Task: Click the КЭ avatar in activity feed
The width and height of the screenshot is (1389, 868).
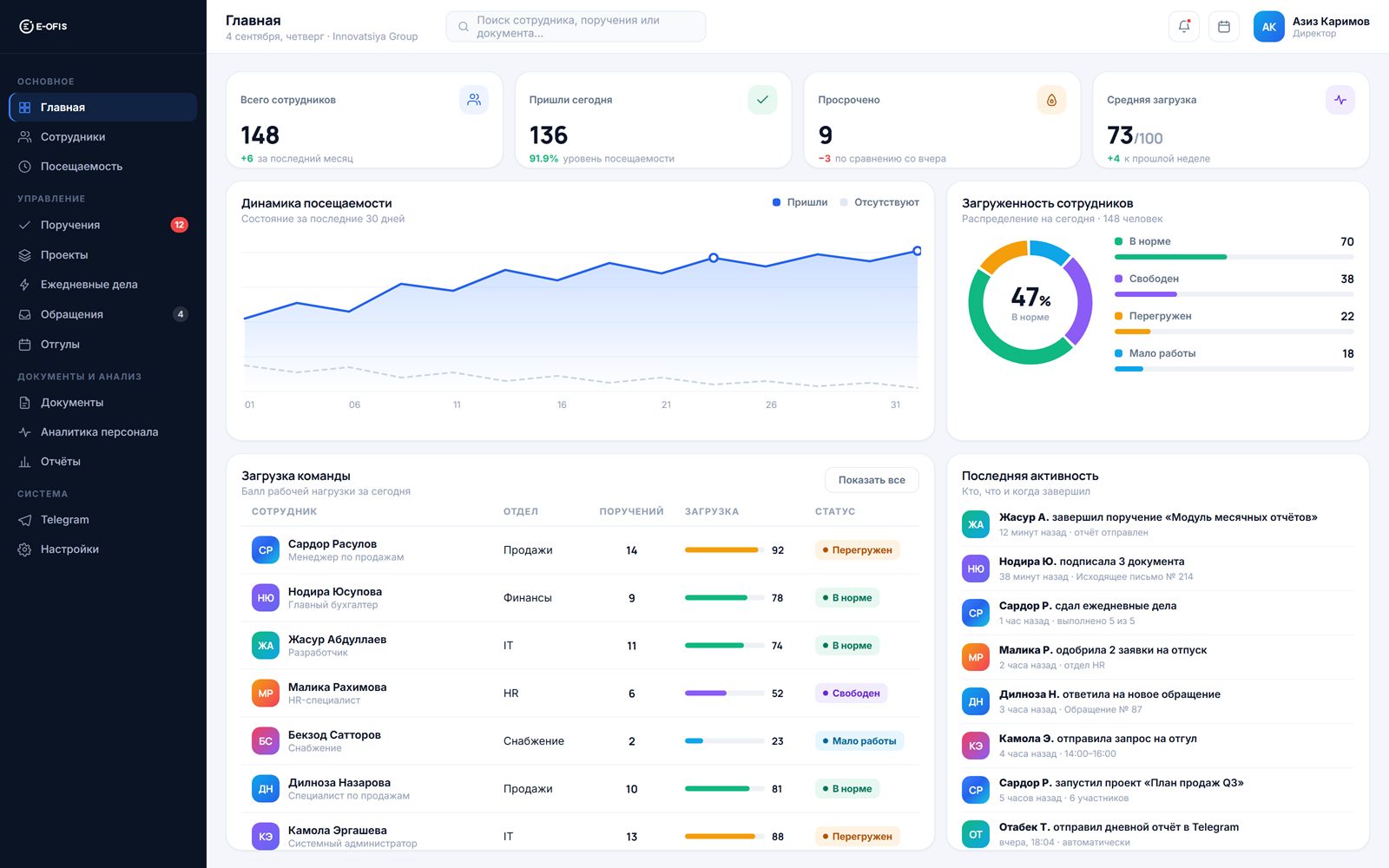Action: (976, 746)
